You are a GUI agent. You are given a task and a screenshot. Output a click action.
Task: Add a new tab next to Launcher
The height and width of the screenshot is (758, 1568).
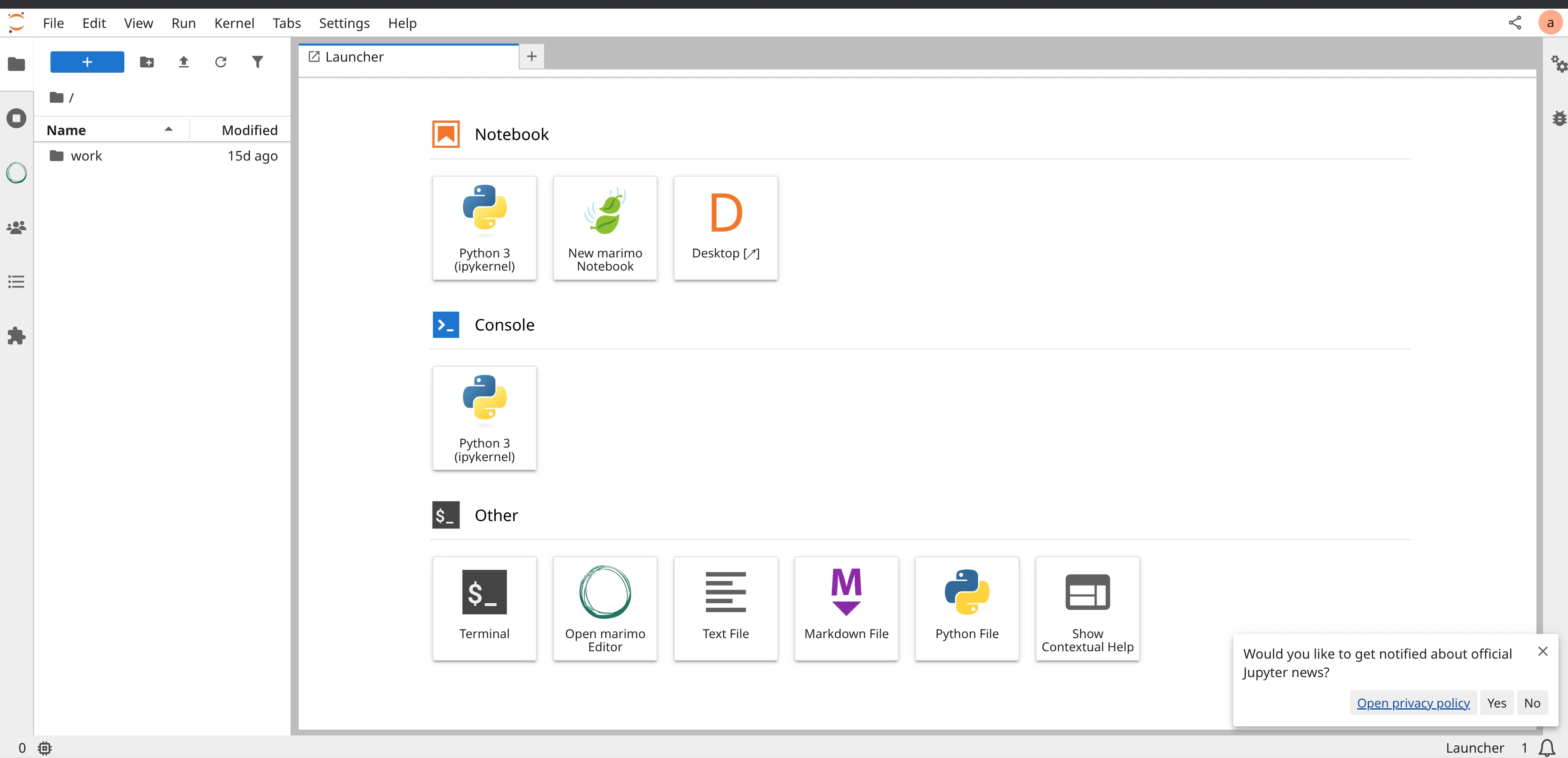pos(531,56)
